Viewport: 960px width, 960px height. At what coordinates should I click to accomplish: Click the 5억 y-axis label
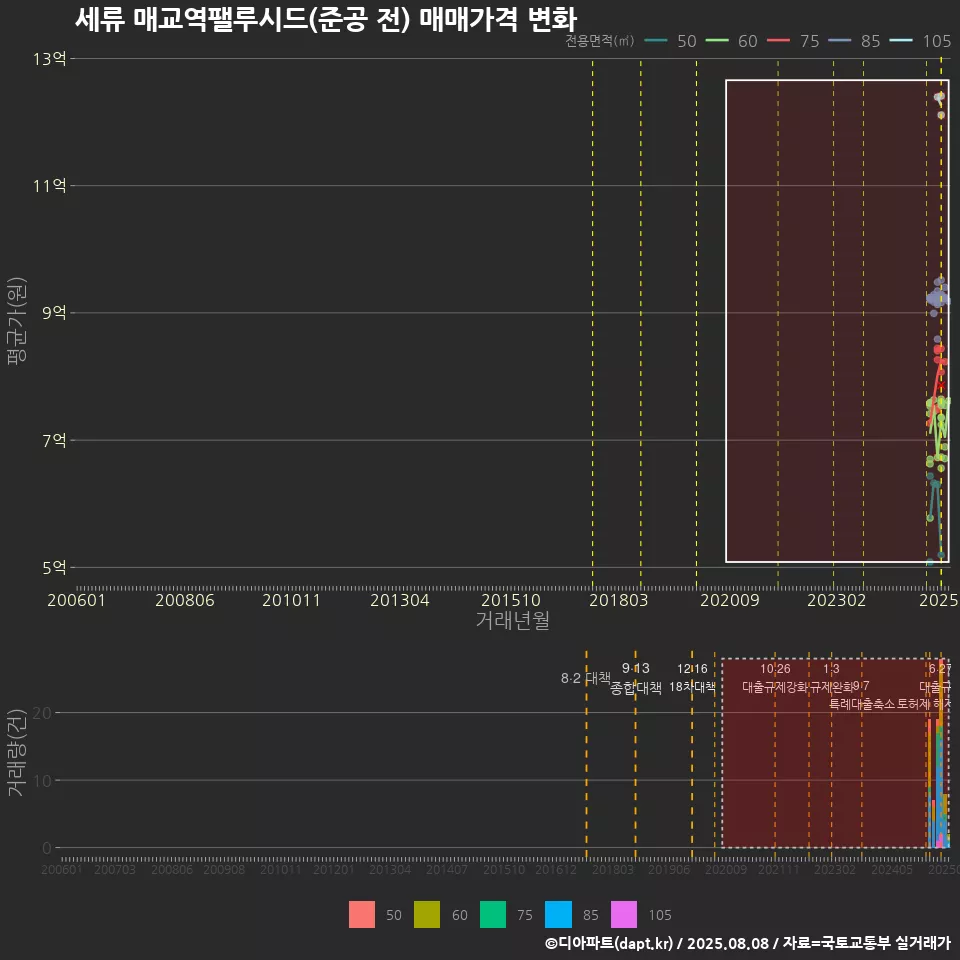pyautogui.click(x=54, y=568)
